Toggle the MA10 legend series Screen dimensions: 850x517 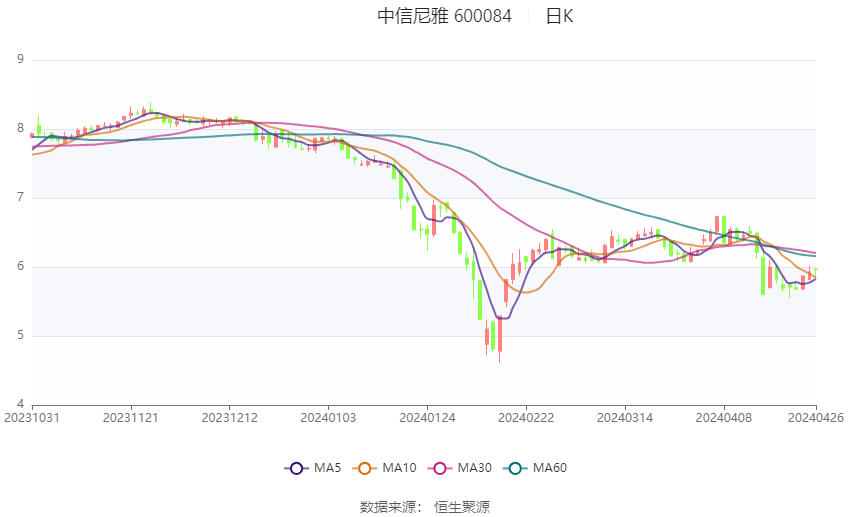tap(384, 468)
